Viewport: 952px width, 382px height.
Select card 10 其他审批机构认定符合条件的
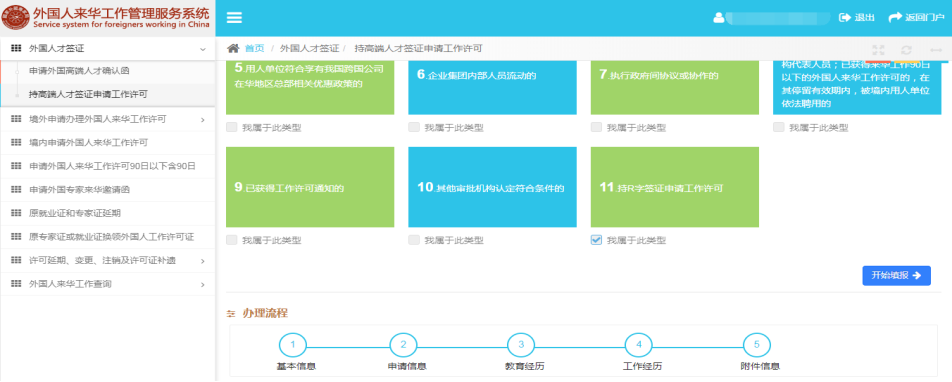tap(492, 187)
